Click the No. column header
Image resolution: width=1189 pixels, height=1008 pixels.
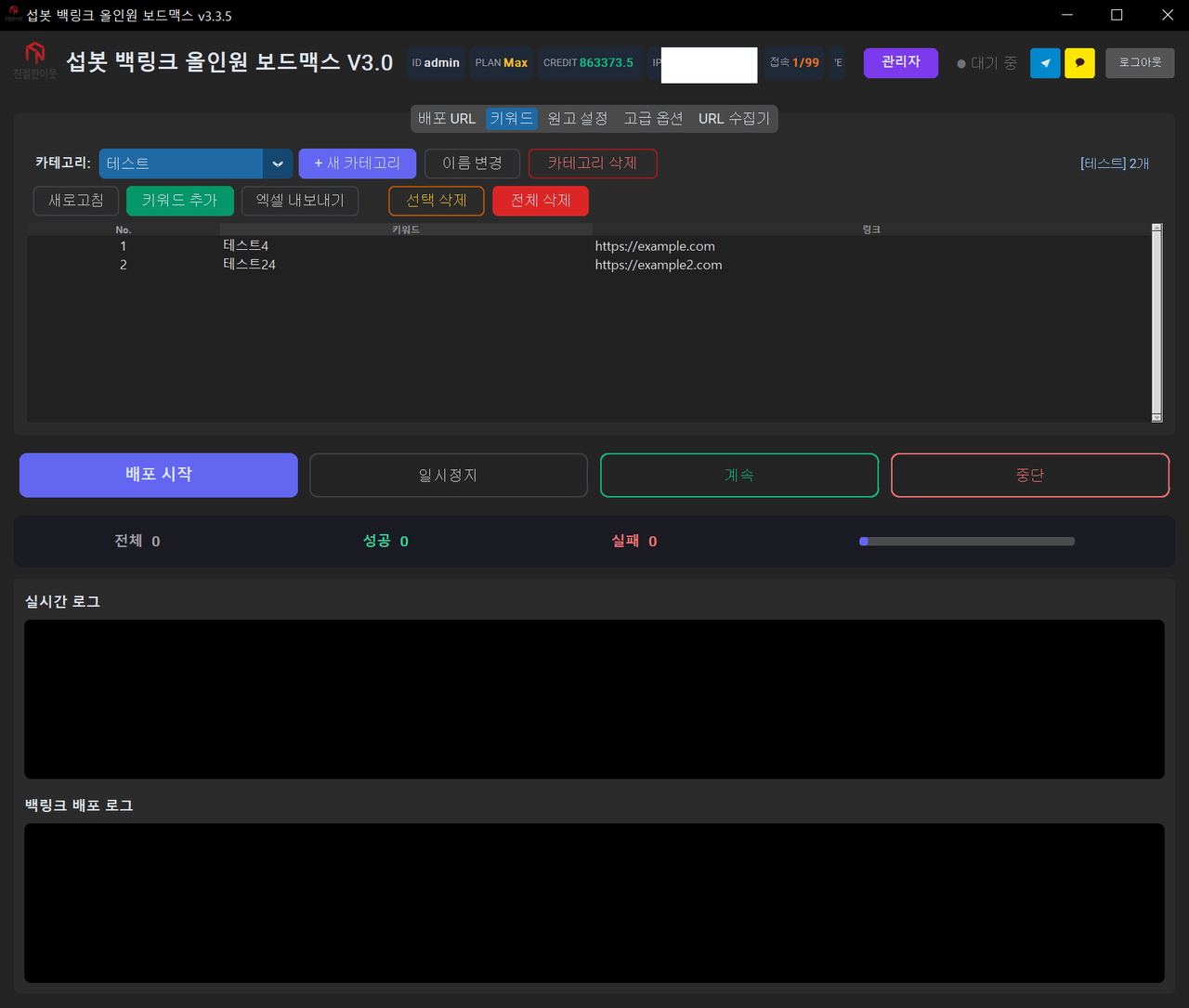pos(124,229)
